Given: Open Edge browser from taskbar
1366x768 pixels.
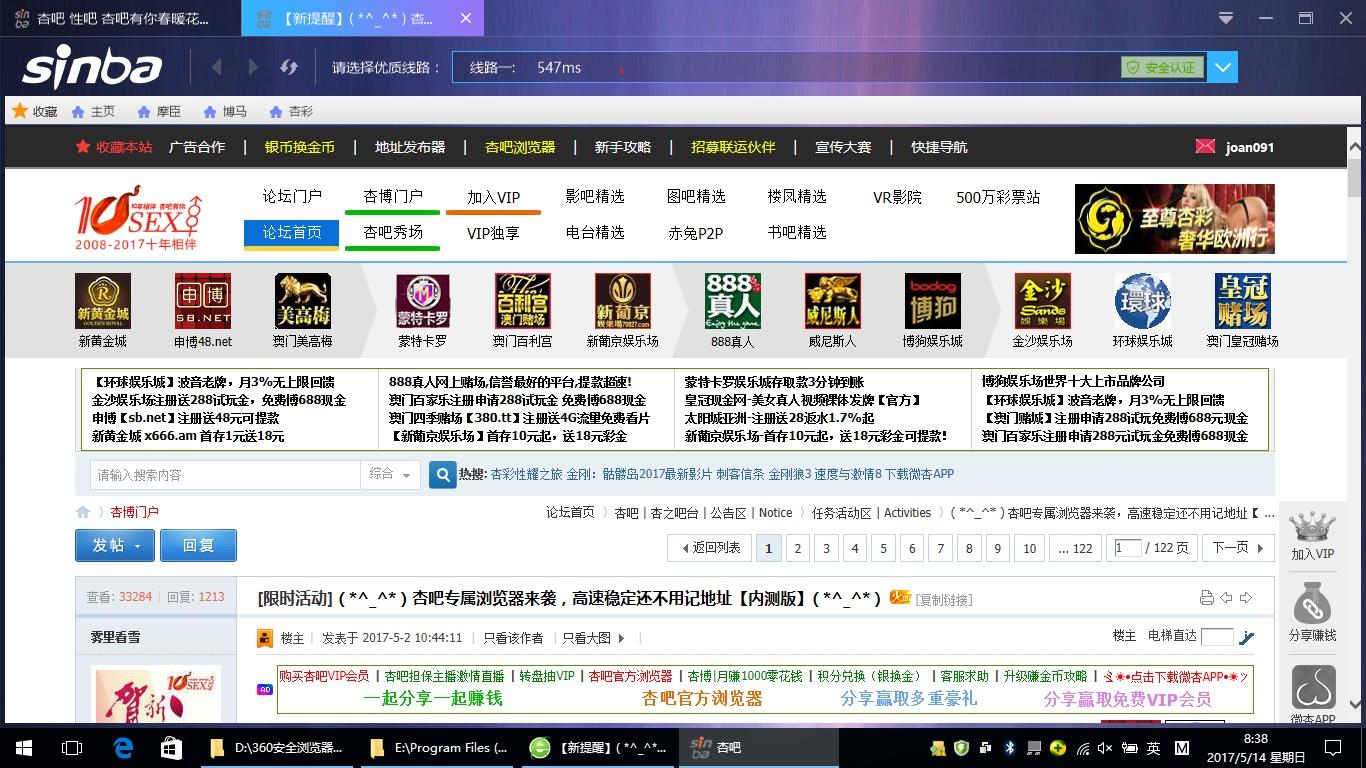Looking at the screenshot, I should pos(123,747).
